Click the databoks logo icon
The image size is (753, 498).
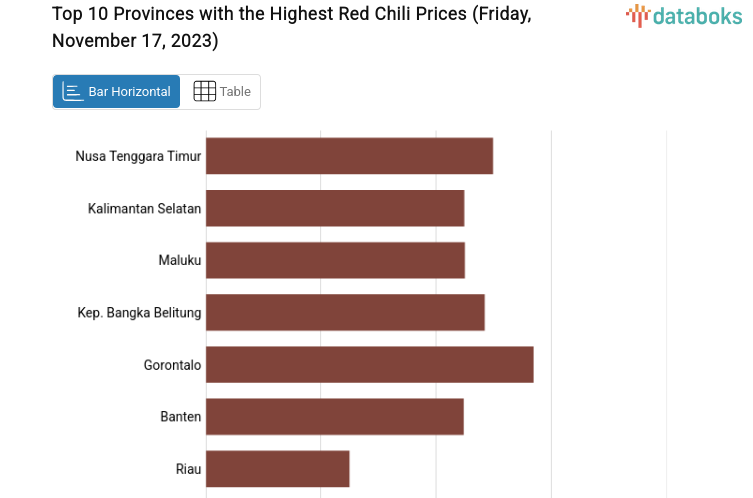[x=637, y=14]
